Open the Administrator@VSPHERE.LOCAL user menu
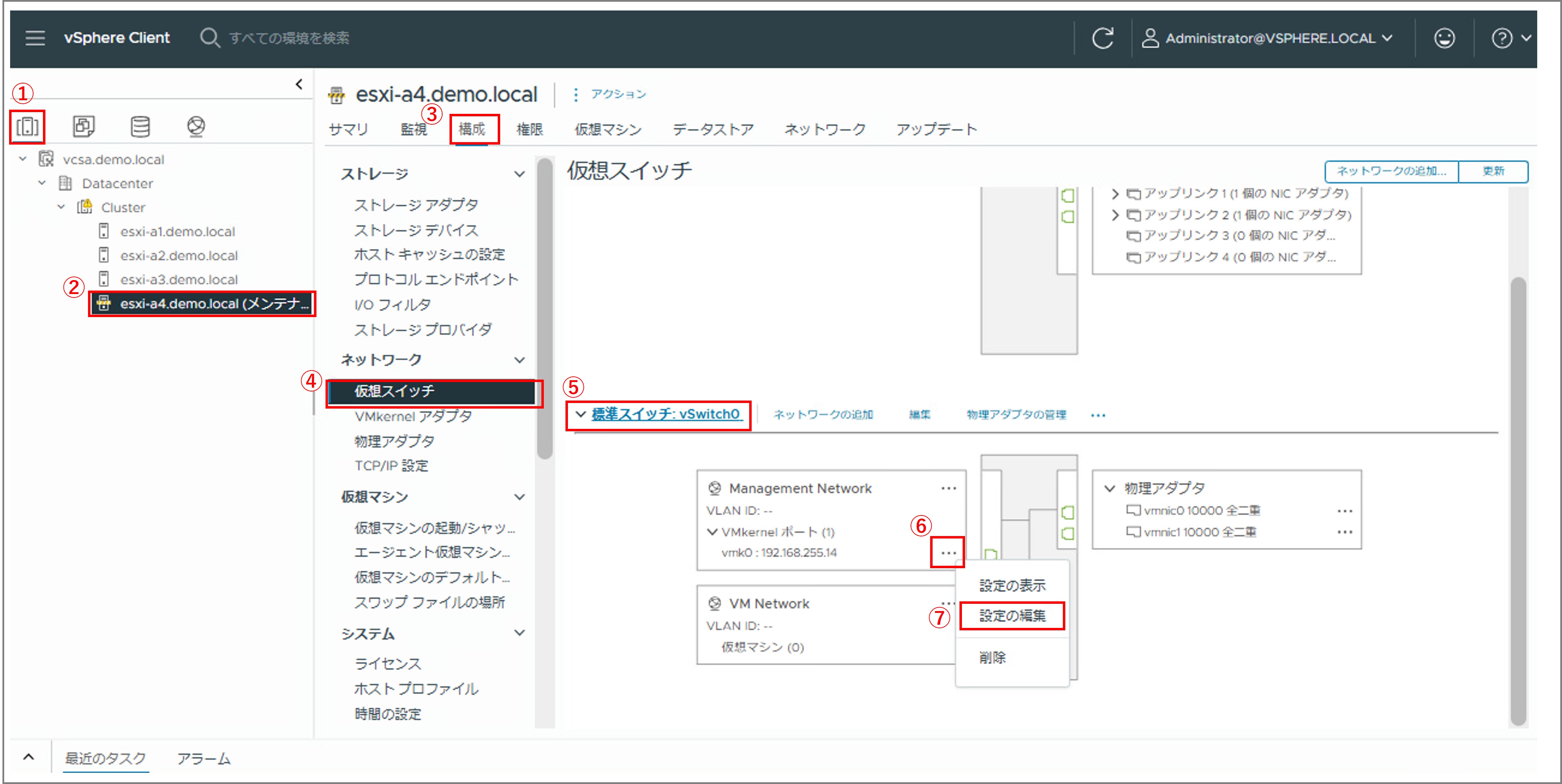The height and width of the screenshot is (784, 1562). [1267, 38]
